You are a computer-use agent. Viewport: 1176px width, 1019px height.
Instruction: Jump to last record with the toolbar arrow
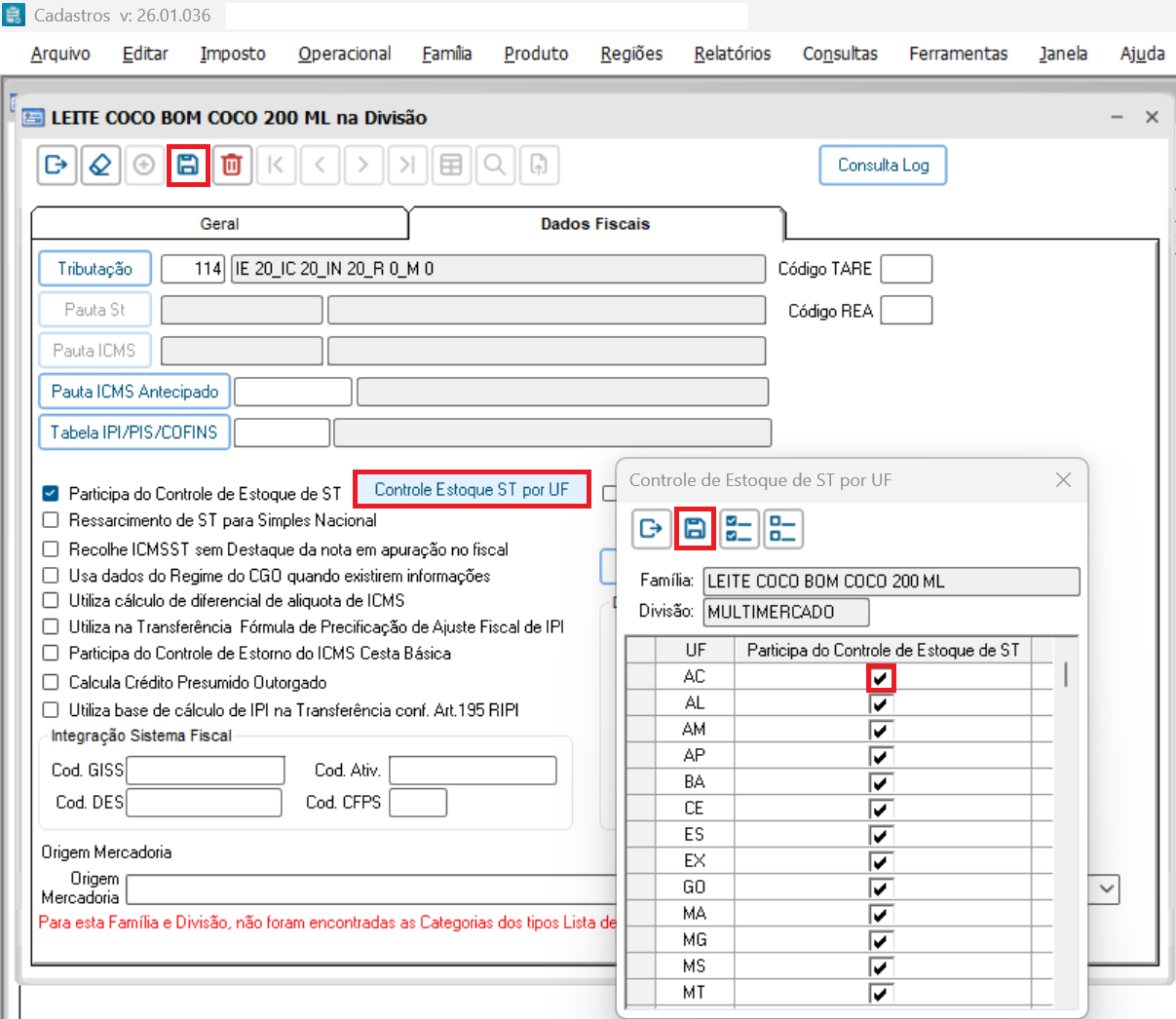(x=407, y=165)
